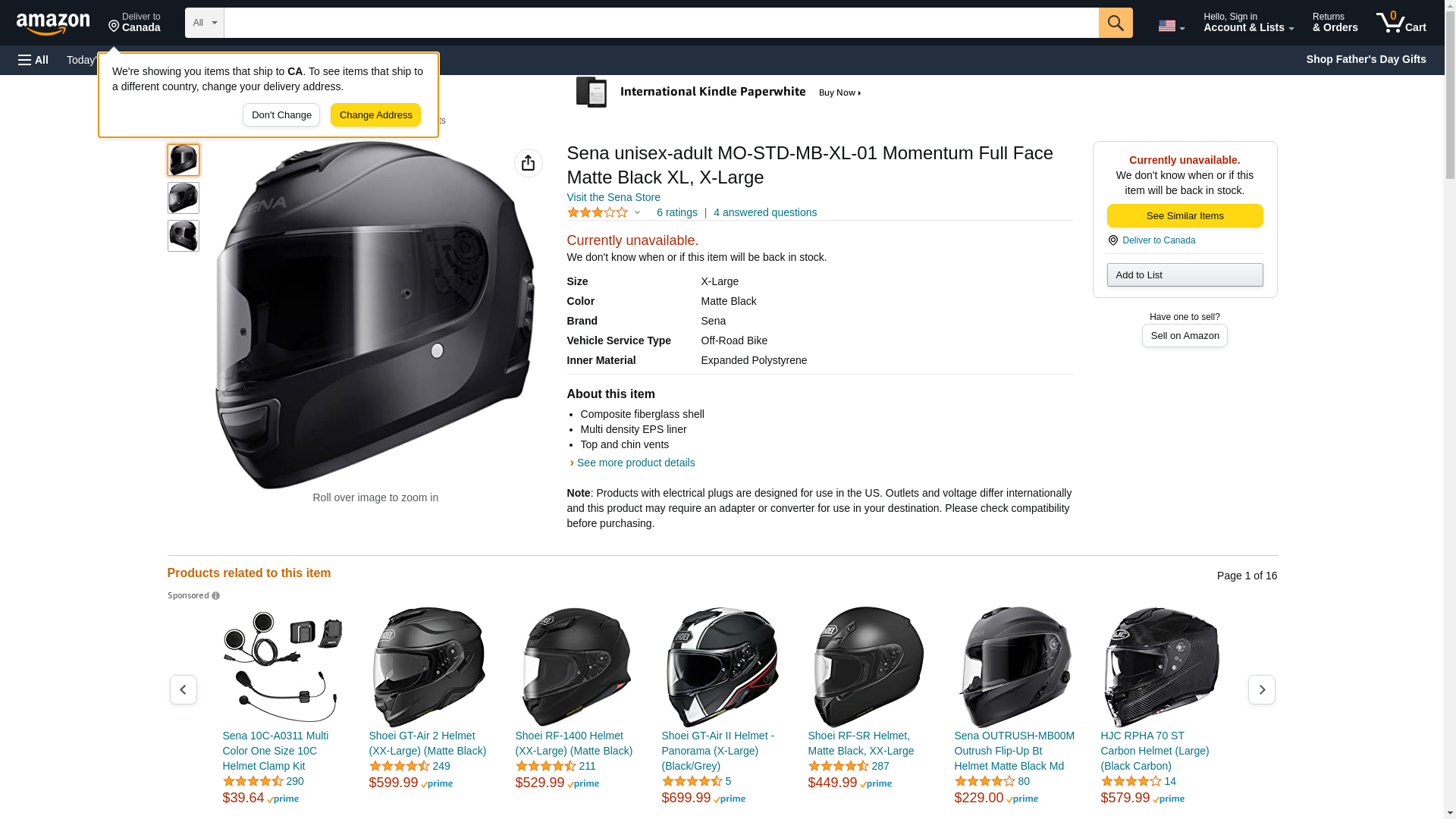The image size is (1456, 819).
Task: Go to next related products page arrow
Action: (1261, 689)
